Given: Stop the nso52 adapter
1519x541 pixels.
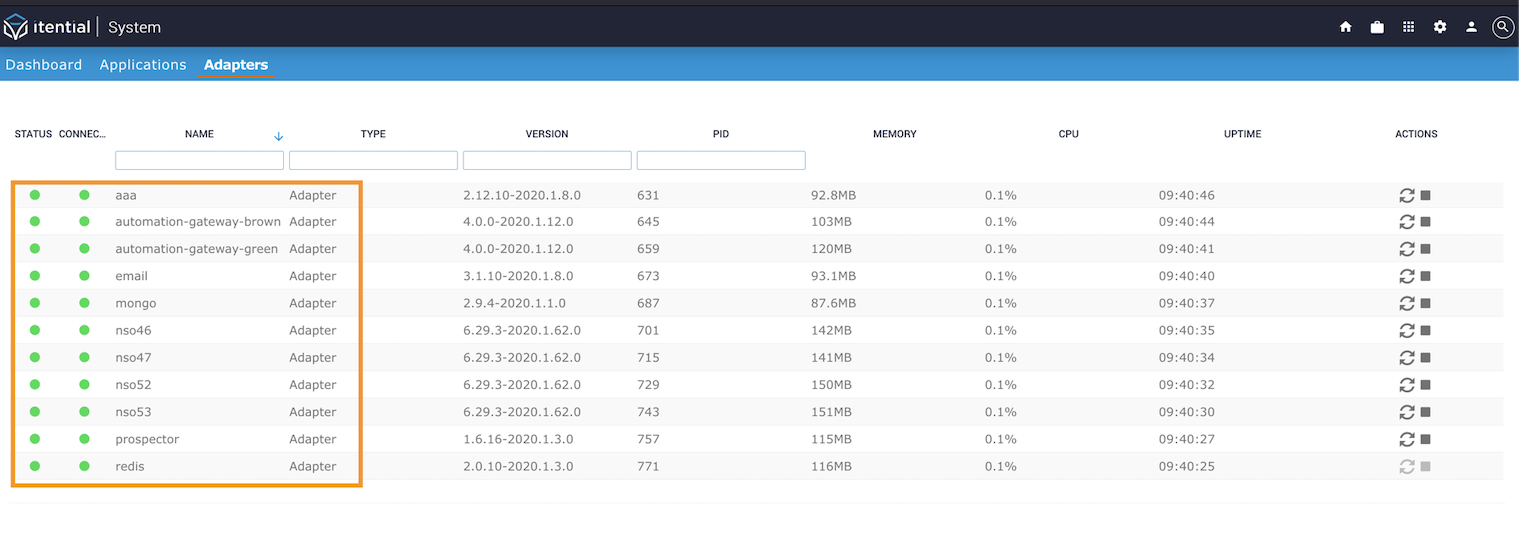Looking at the screenshot, I should coord(1426,385).
